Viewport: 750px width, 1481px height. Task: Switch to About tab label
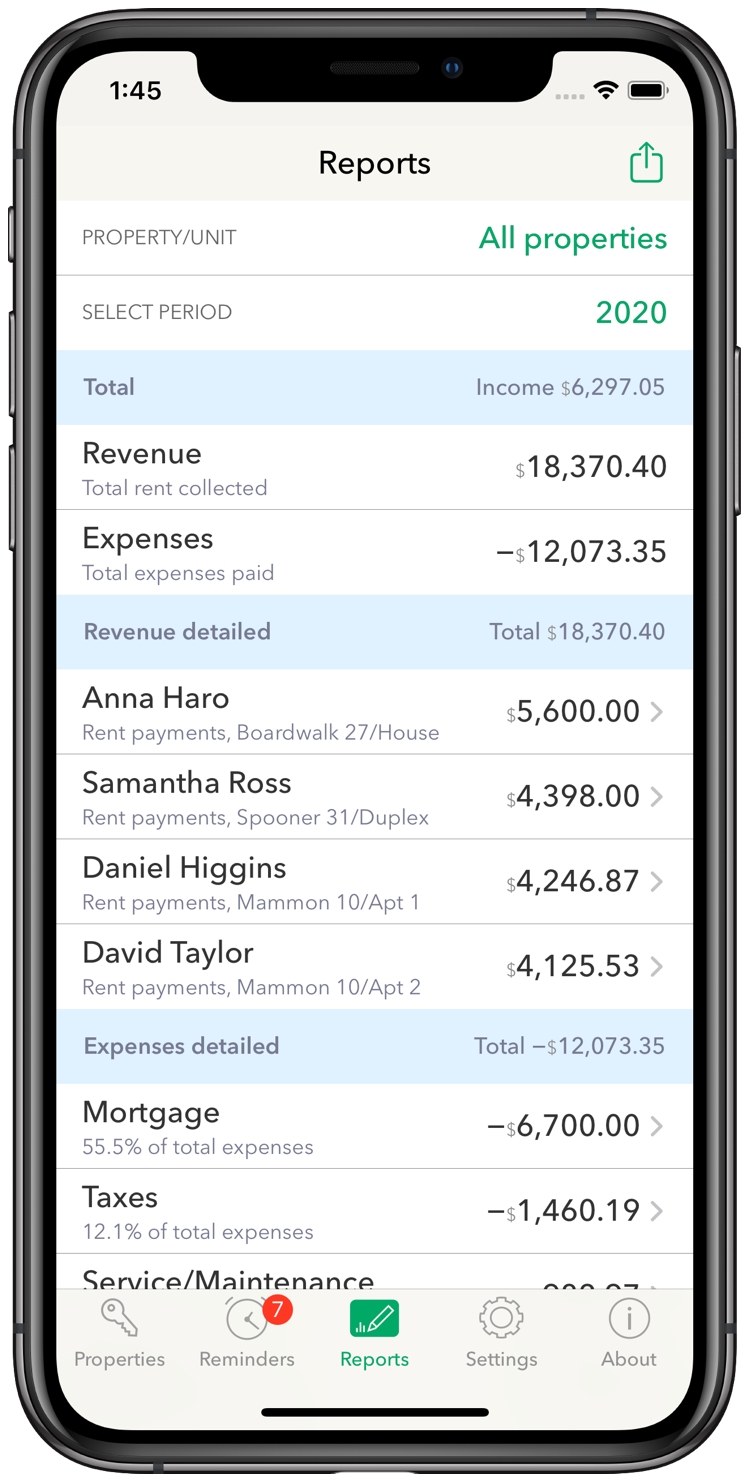coord(629,1360)
